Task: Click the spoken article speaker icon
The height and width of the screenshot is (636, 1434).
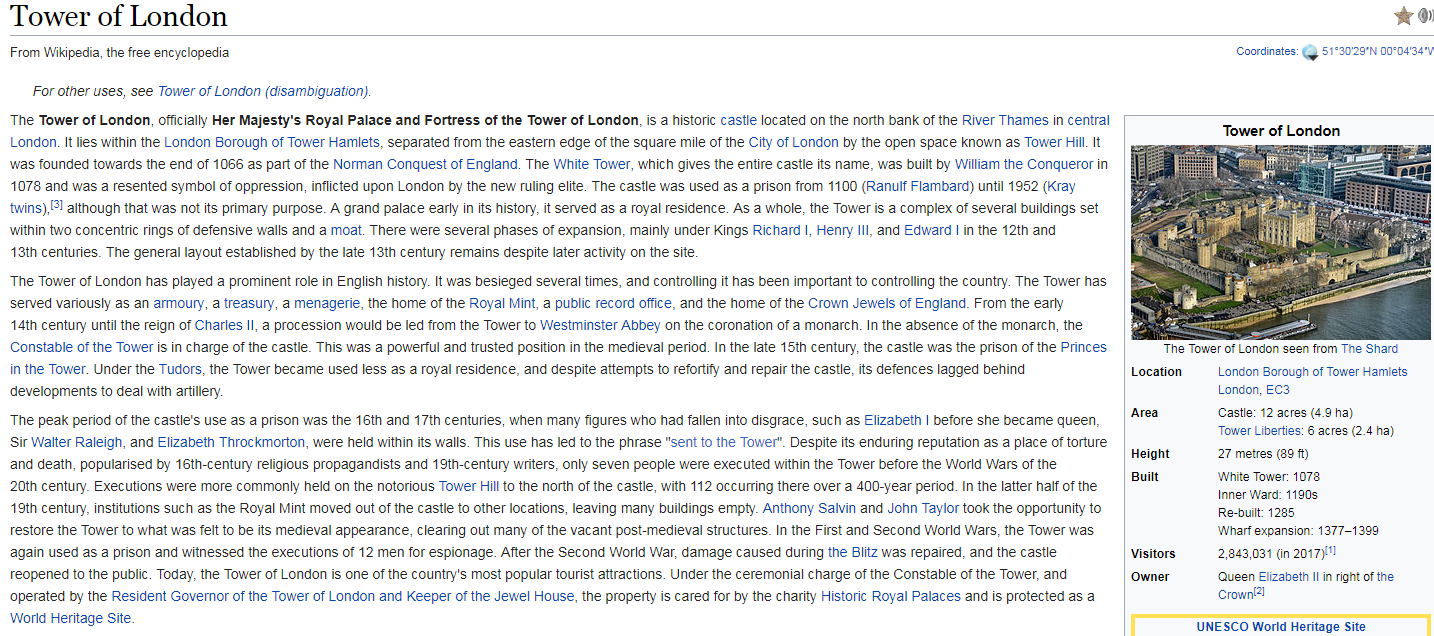Action: click(1425, 16)
